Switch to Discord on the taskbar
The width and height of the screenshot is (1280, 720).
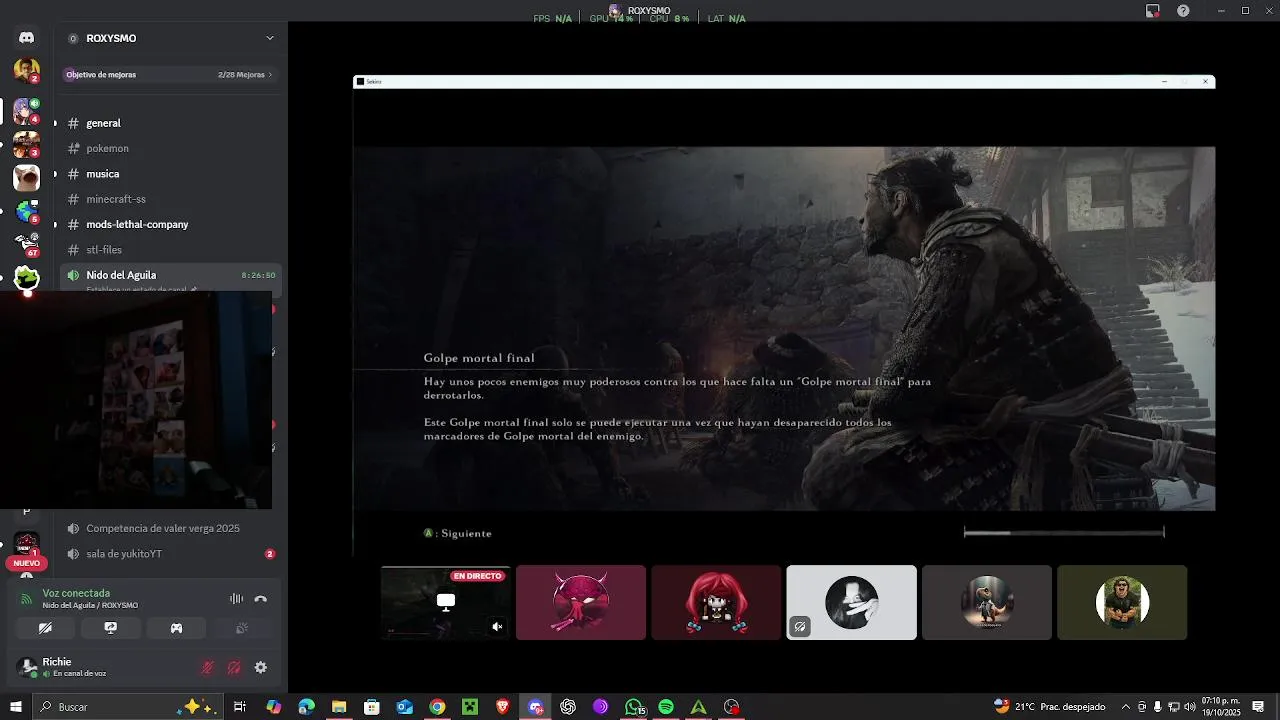pyautogui.click(x=536, y=707)
